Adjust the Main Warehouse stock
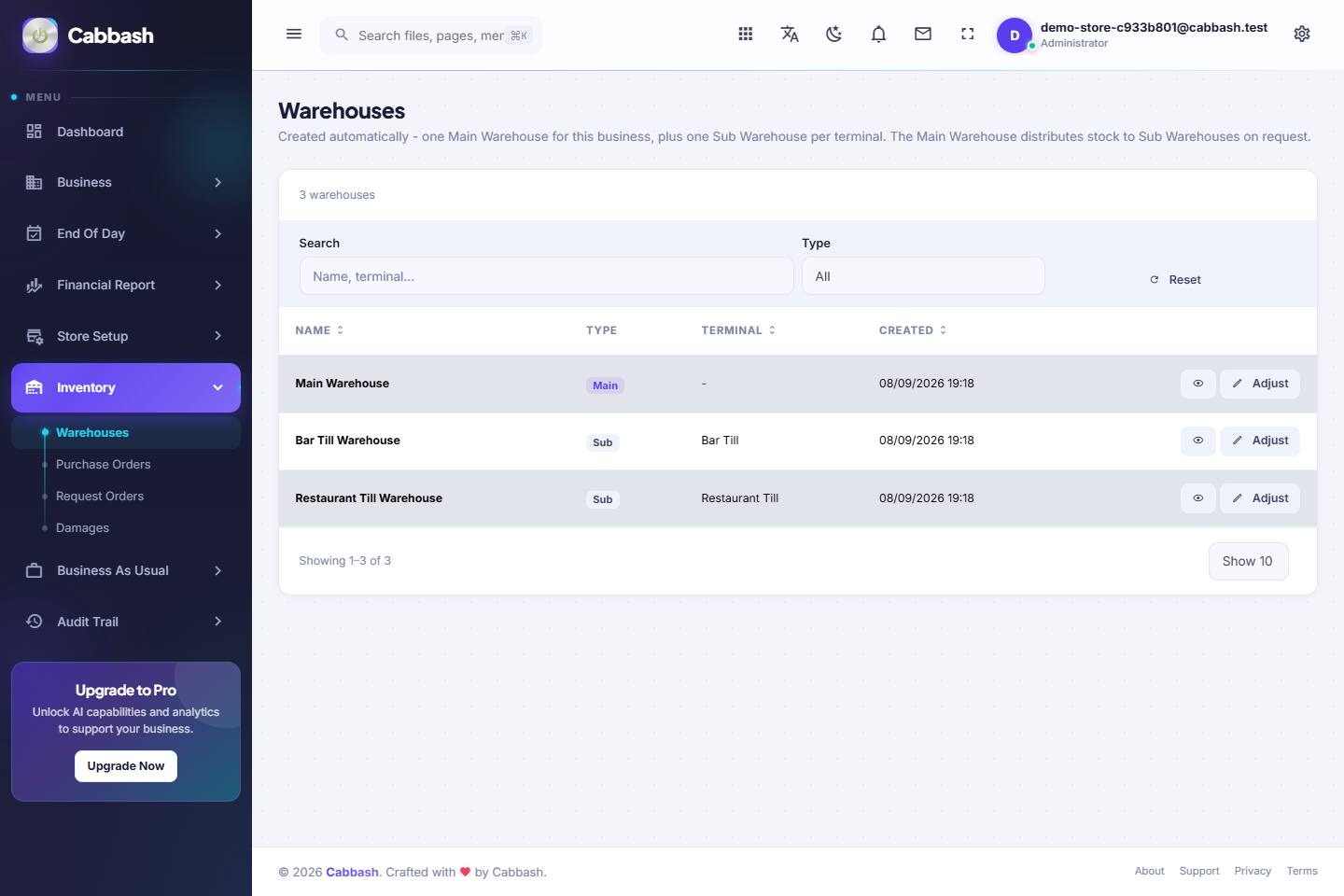 pos(1260,384)
